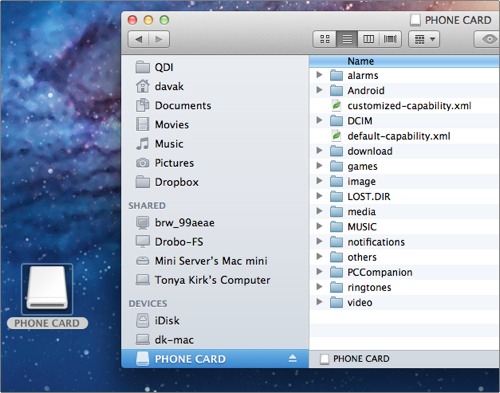Click the ringtones folder name
Screen dimensions: 500x393
[x=369, y=288]
